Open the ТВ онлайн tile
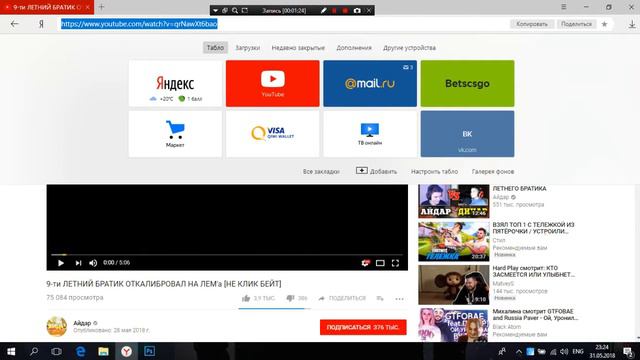This screenshot has width=640, height=360. (x=370, y=134)
